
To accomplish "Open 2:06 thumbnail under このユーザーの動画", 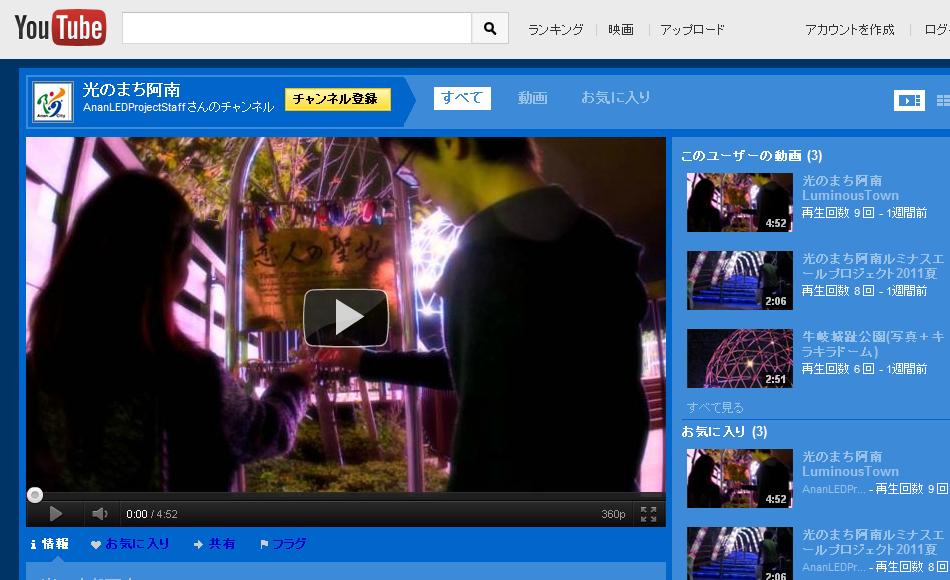I will 740,281.
